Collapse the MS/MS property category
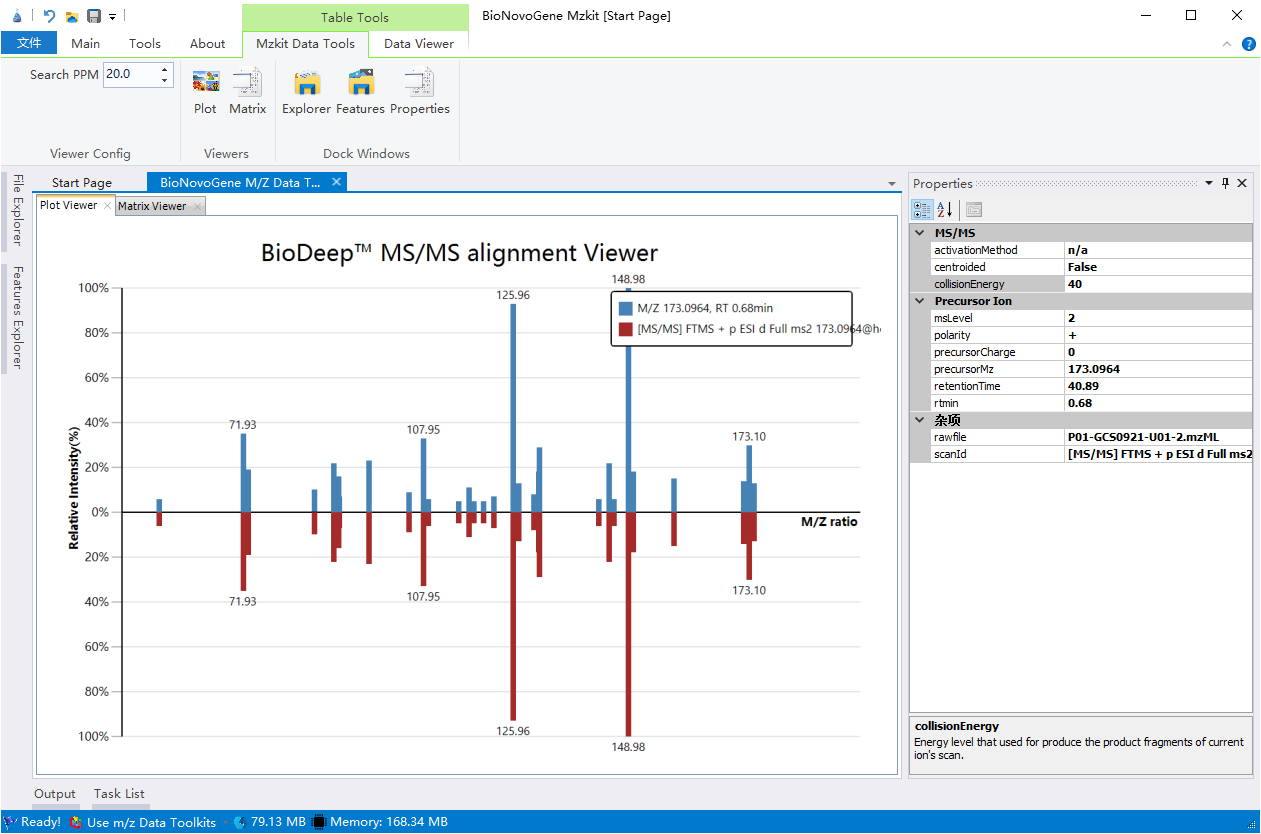The width and height of the screenshot is (1261, 834). [x=919, y=233]
